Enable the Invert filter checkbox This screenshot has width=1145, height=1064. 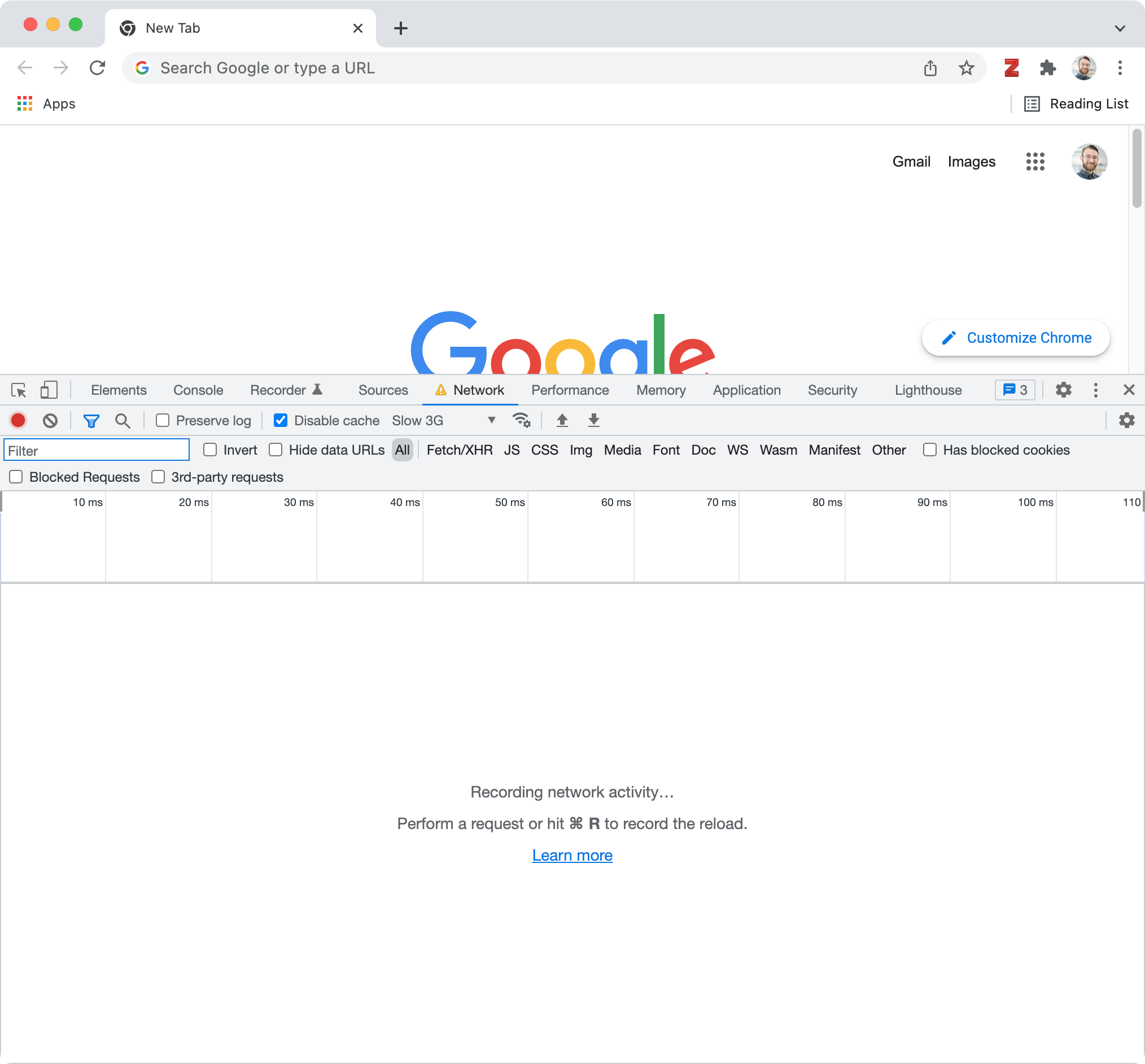(x=210, y=450)
